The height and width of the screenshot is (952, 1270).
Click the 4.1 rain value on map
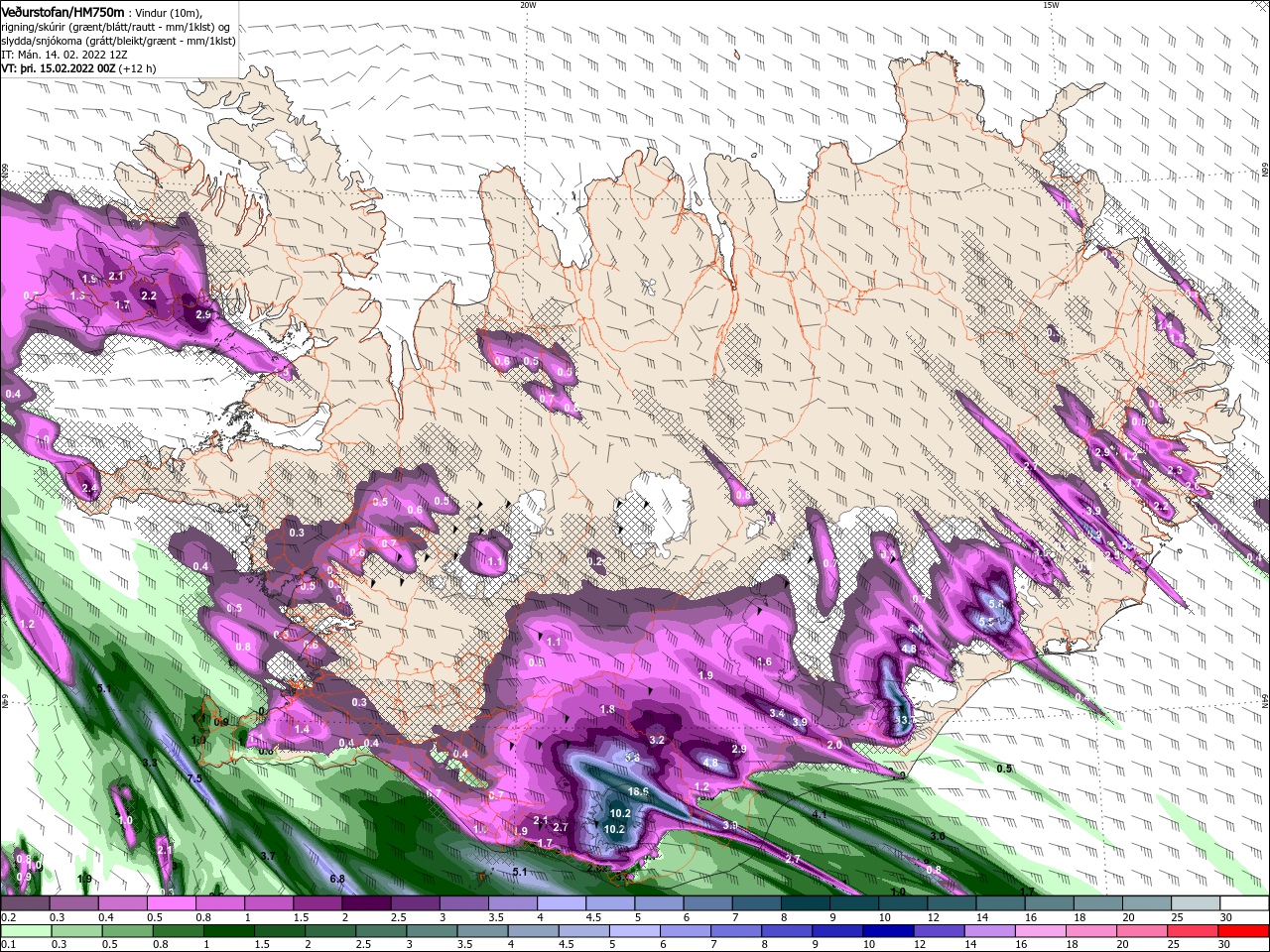pos(820,814)
